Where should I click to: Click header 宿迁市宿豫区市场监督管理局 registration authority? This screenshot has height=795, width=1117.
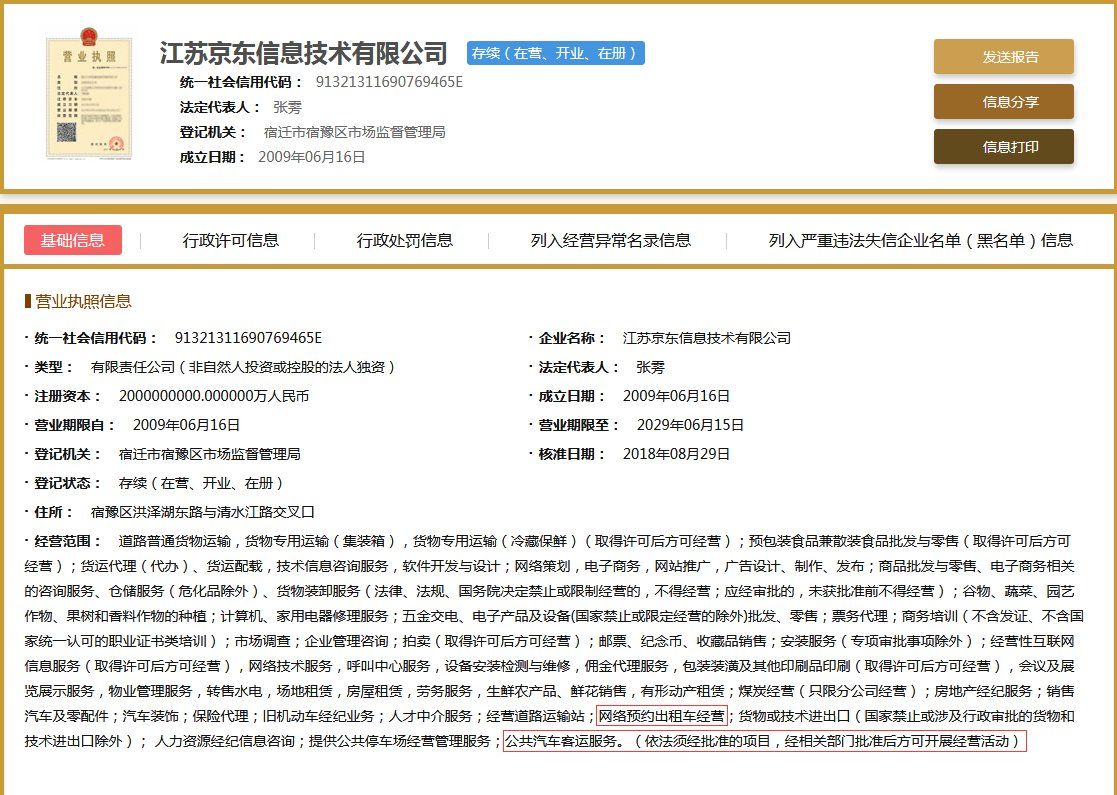[x=354, y=132]
